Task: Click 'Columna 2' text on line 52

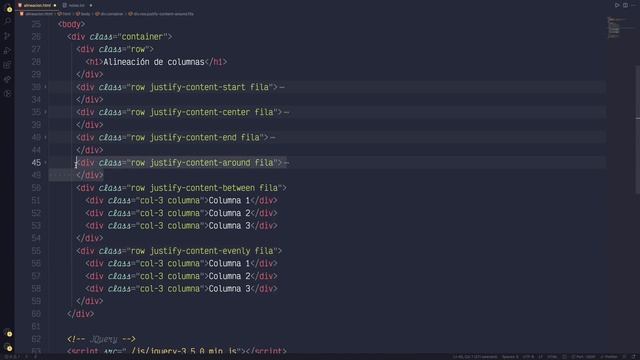Action: pos(229,213)
